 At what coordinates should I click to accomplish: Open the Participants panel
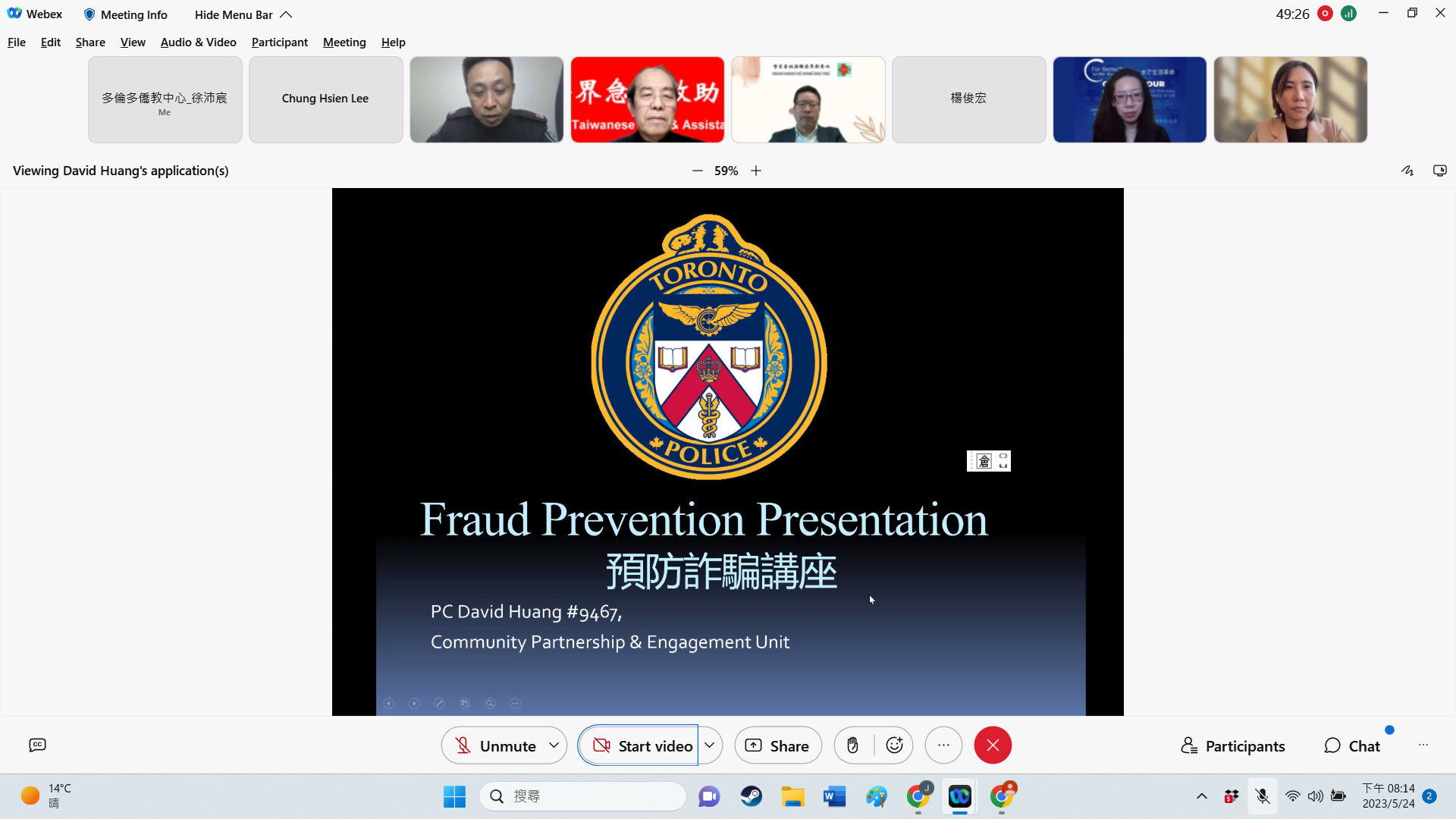click(x=1233, y=745)
